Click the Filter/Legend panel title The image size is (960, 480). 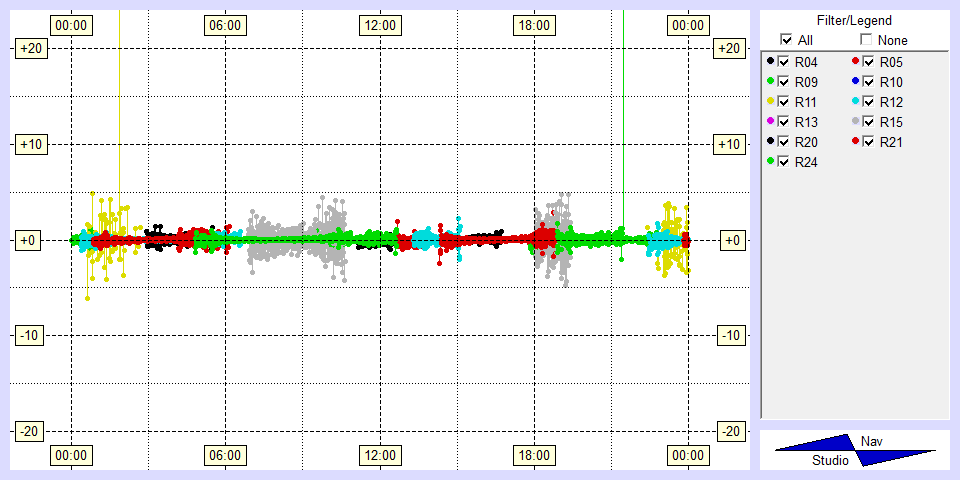tap(854, 20)
